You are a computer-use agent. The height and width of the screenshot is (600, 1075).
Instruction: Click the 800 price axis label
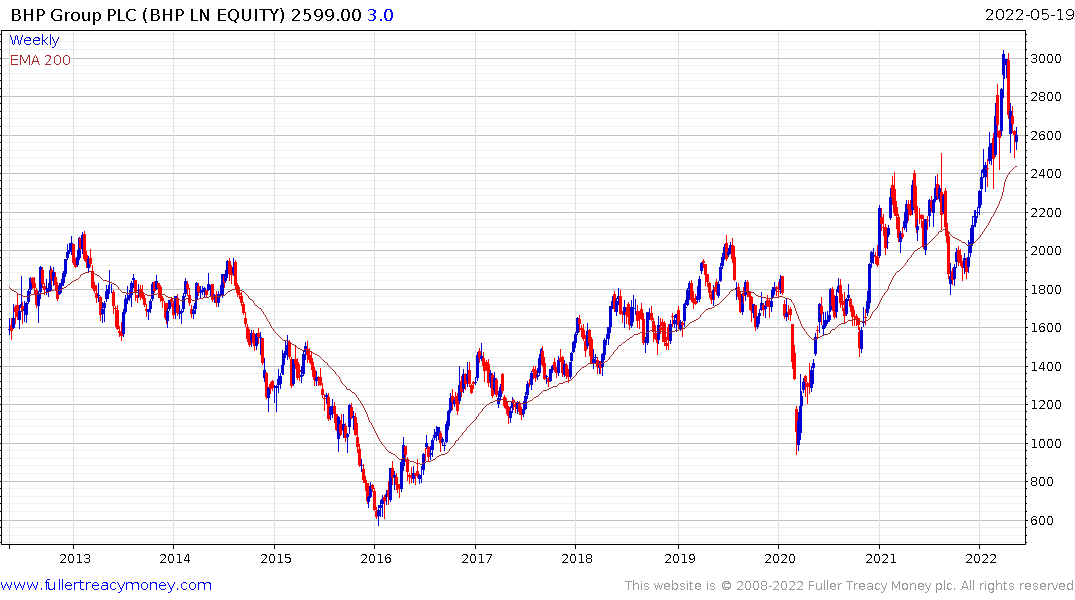[x=1042, y=482]
